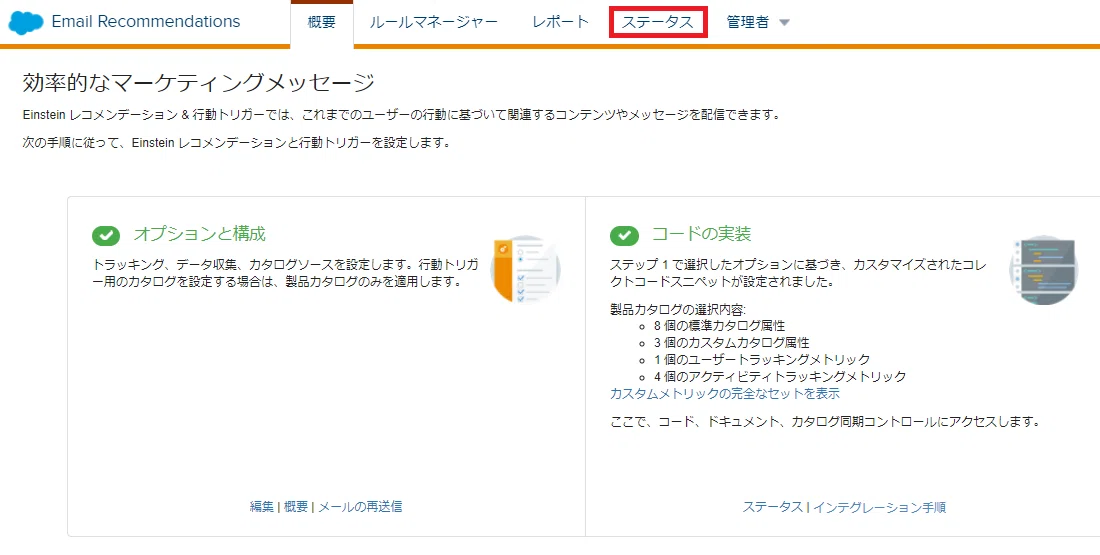The height and width of the screenshot is (555, 1100).
Task: Click the 3 個のカスタムカタログ属性 list item
Action: pos(732,342)
